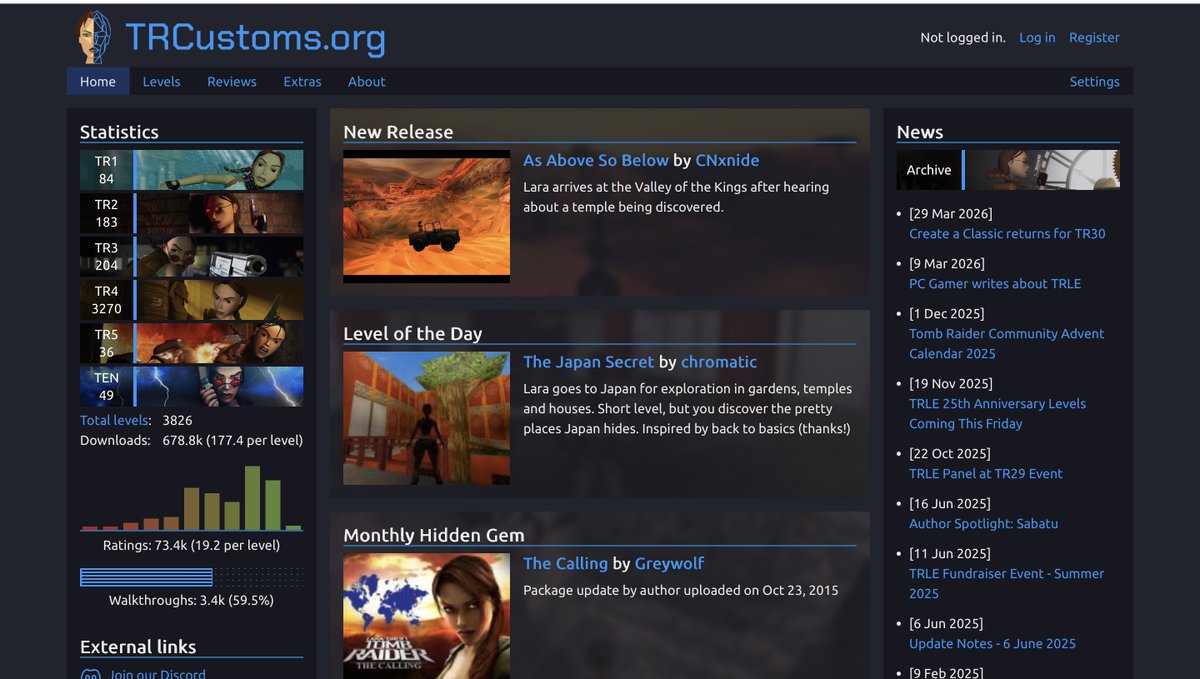Click the Not logged in. status text

pyautogui.click(x=963, y=38)
